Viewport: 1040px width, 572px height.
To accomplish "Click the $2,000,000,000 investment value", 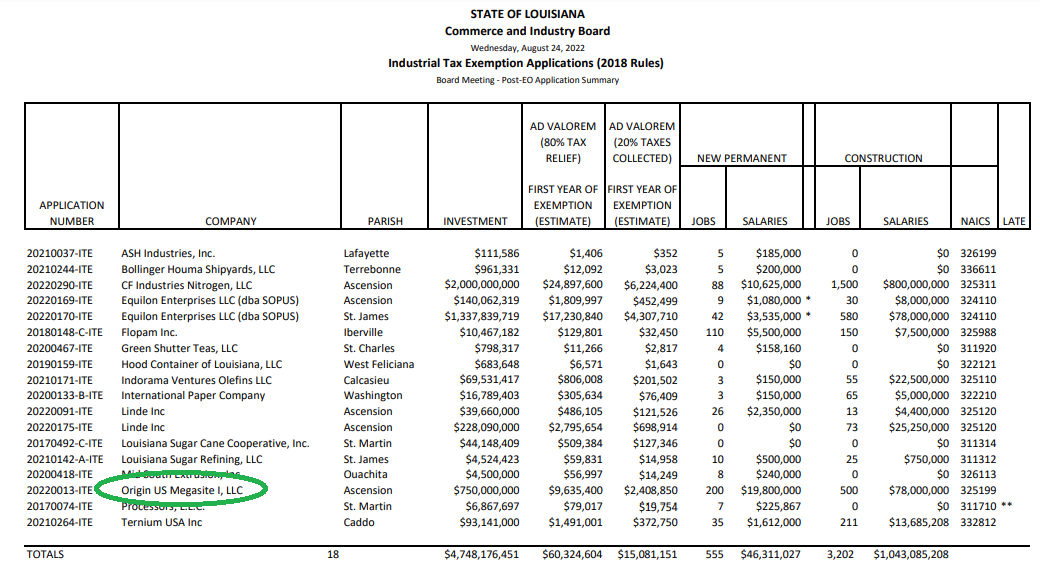I will [x=482, y=285].
